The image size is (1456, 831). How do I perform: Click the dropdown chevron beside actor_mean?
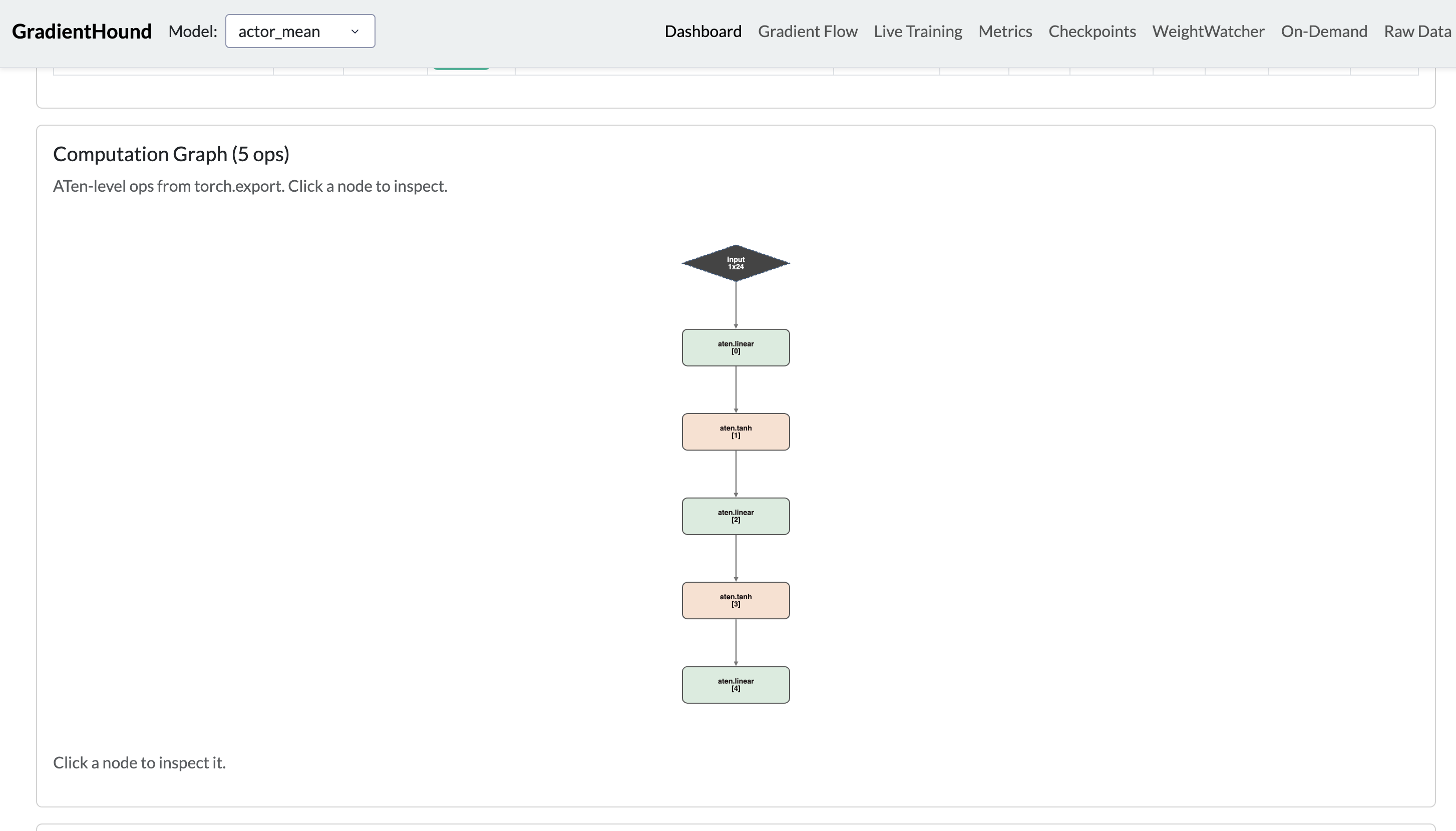pos(355,32)
